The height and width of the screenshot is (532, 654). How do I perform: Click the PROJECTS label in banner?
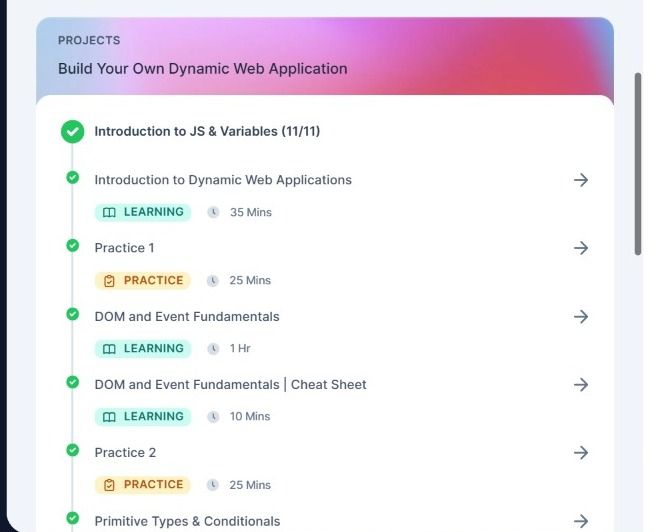[x=89, y=41]
